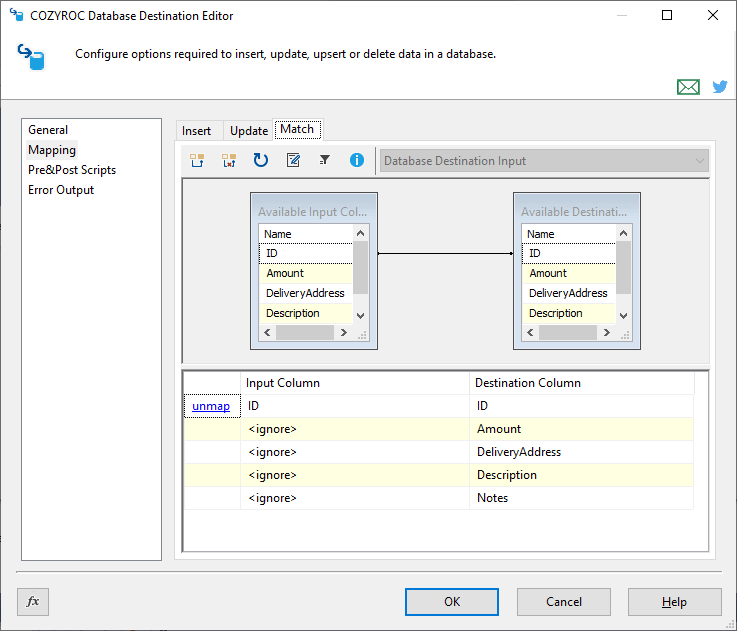Click DeliveryAddress destination cell in mapping grid
This screenshot has width=737, height=631.
click(x=582, y=452)
